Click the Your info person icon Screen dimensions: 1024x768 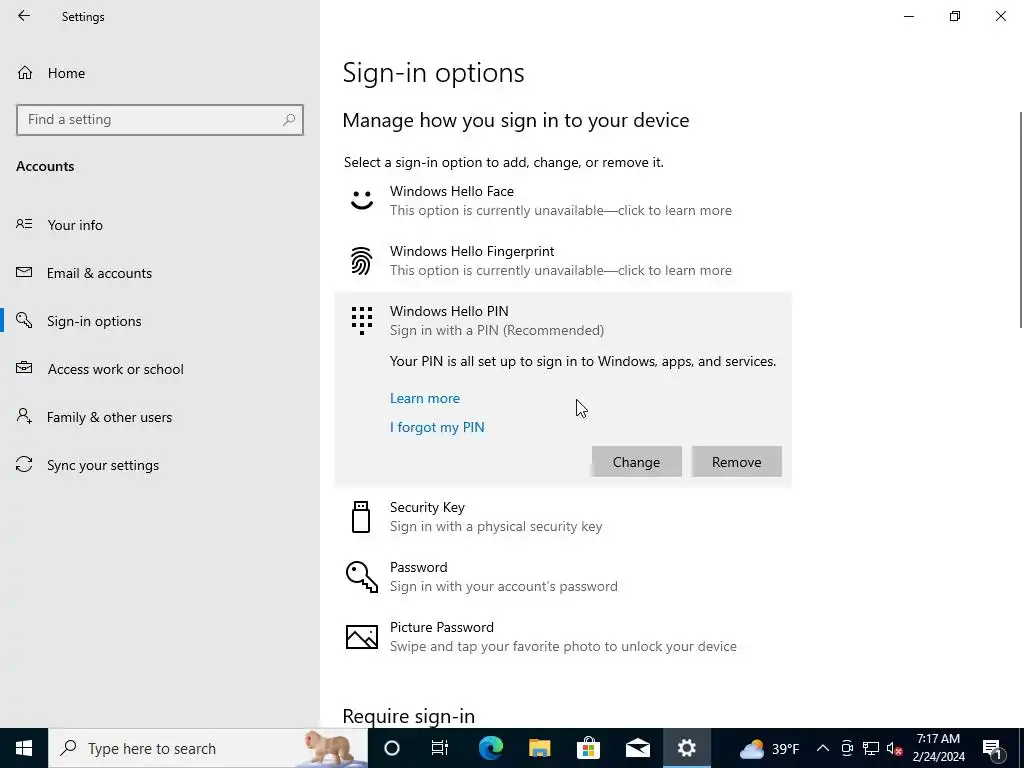click(x=24, y=224)
